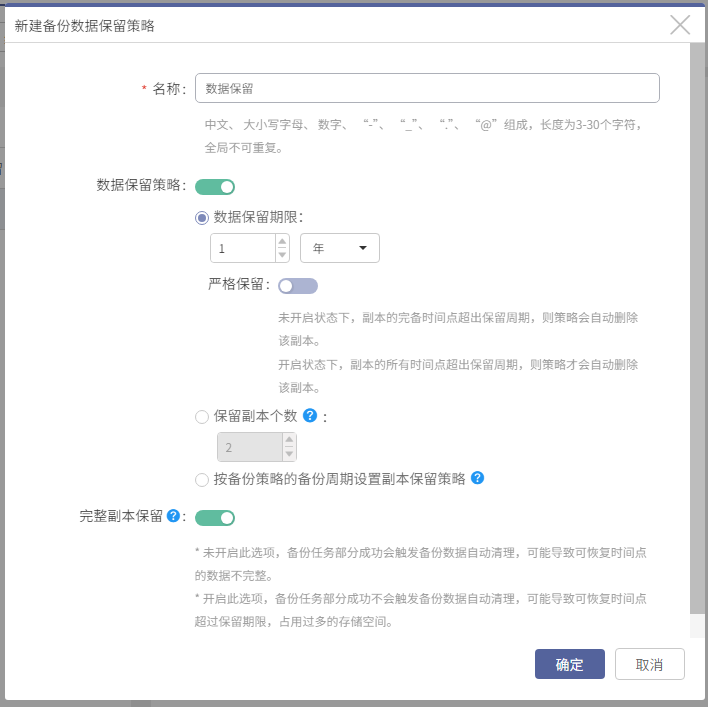Toggle the 完整副本保留 switch
The width and height of the screenshot is (708, 707).
tap(215, 518)
